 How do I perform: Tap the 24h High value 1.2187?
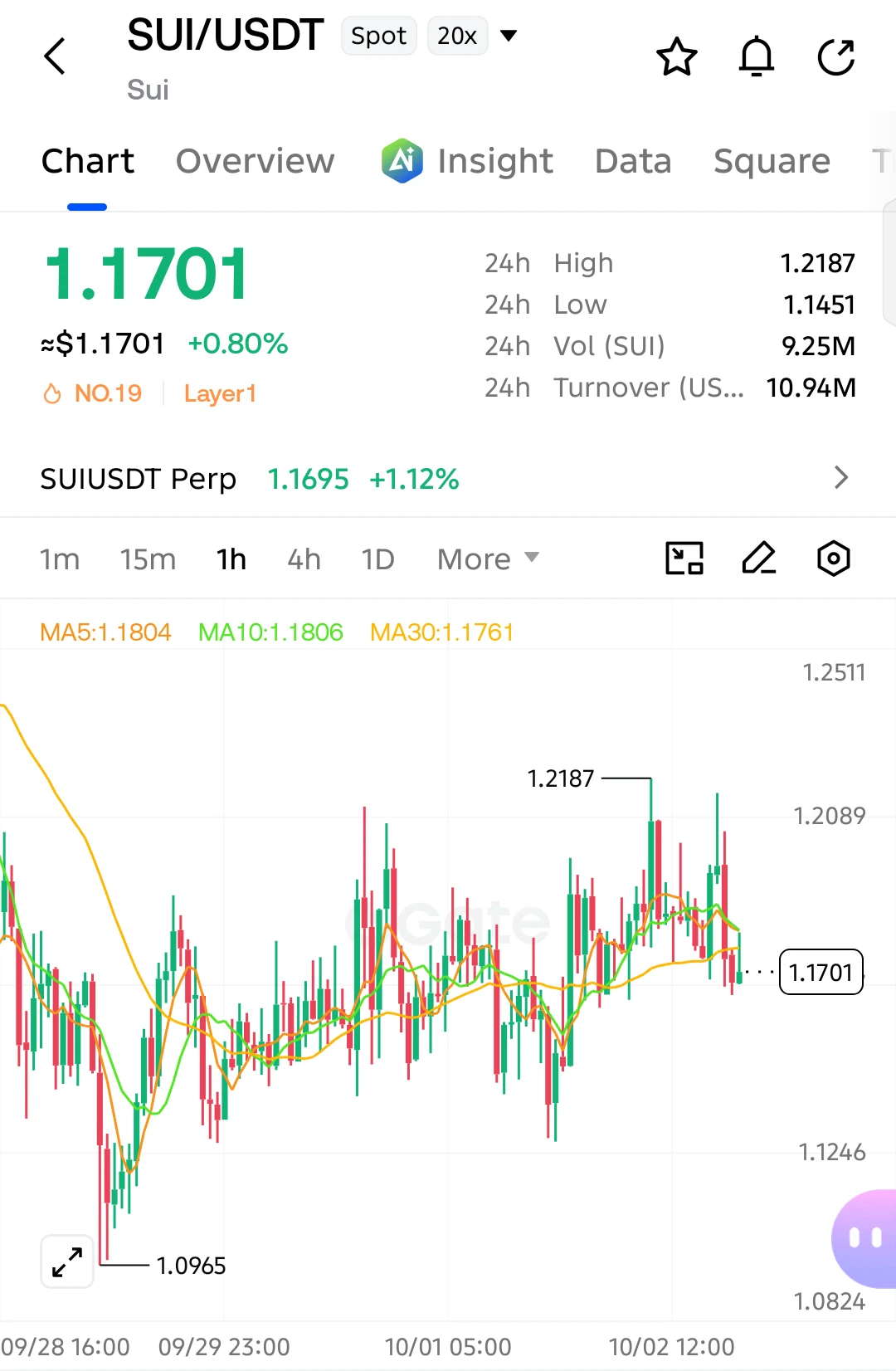click(x=818, y=263)
